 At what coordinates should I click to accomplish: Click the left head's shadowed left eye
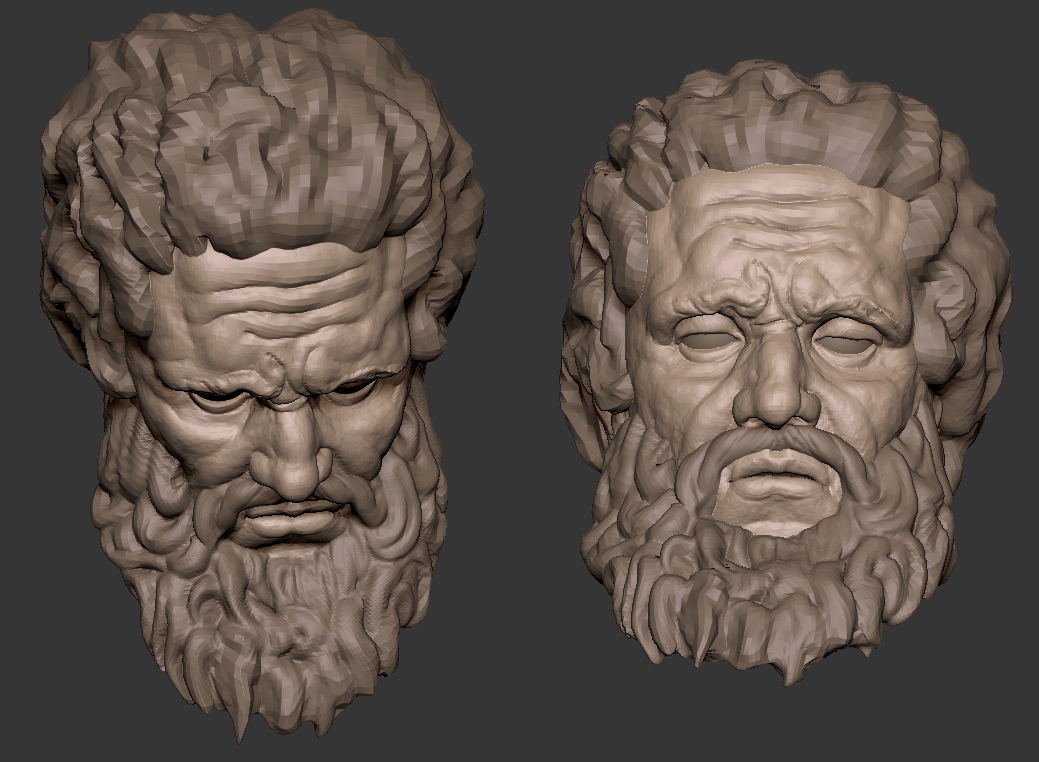[x=215, y=398]
